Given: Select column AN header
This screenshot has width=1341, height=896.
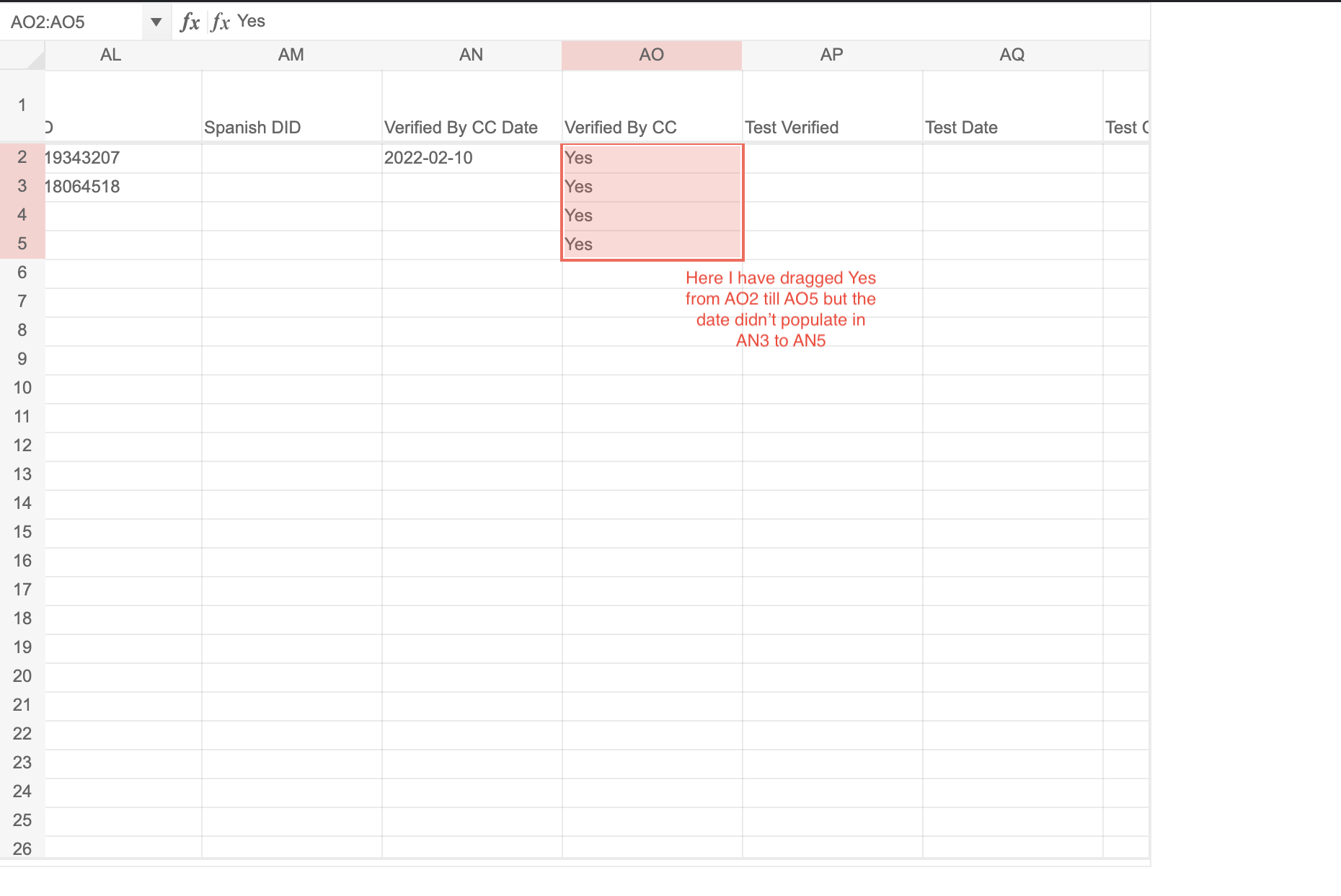Looking at the screenshot, I should click(x=472, y=55).
